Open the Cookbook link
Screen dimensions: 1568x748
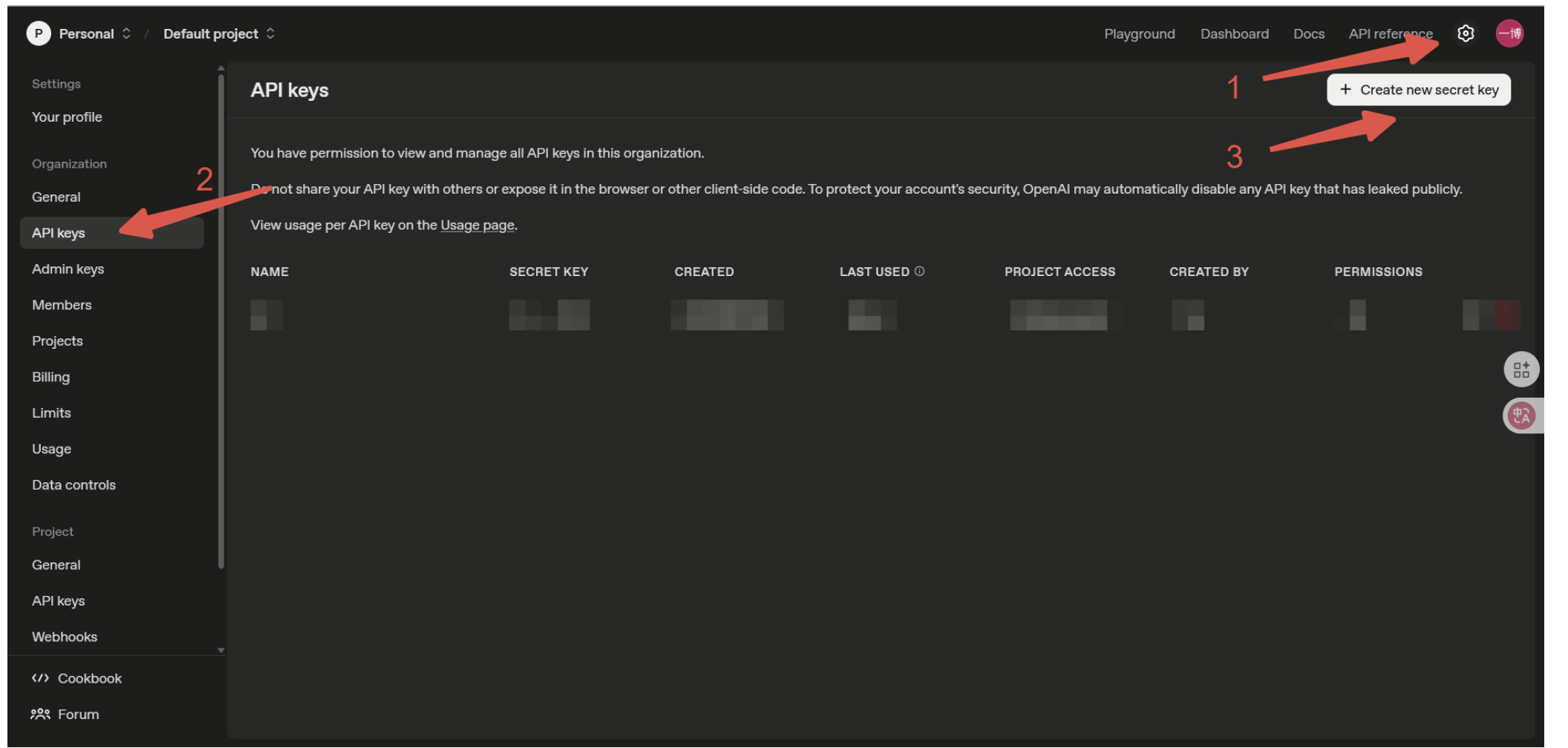(x=77, y=678)
